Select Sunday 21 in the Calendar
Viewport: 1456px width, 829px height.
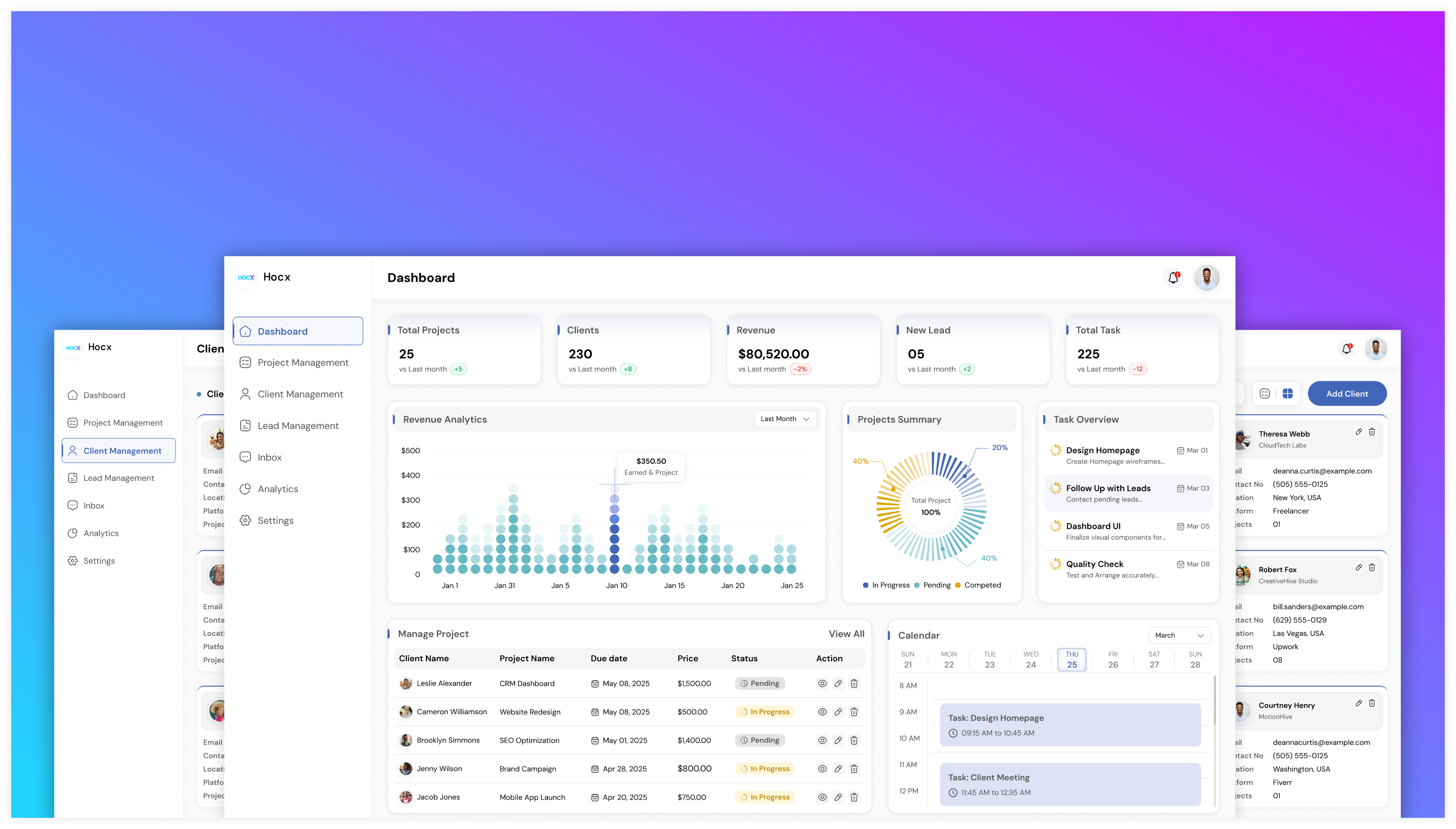(907, 659)
